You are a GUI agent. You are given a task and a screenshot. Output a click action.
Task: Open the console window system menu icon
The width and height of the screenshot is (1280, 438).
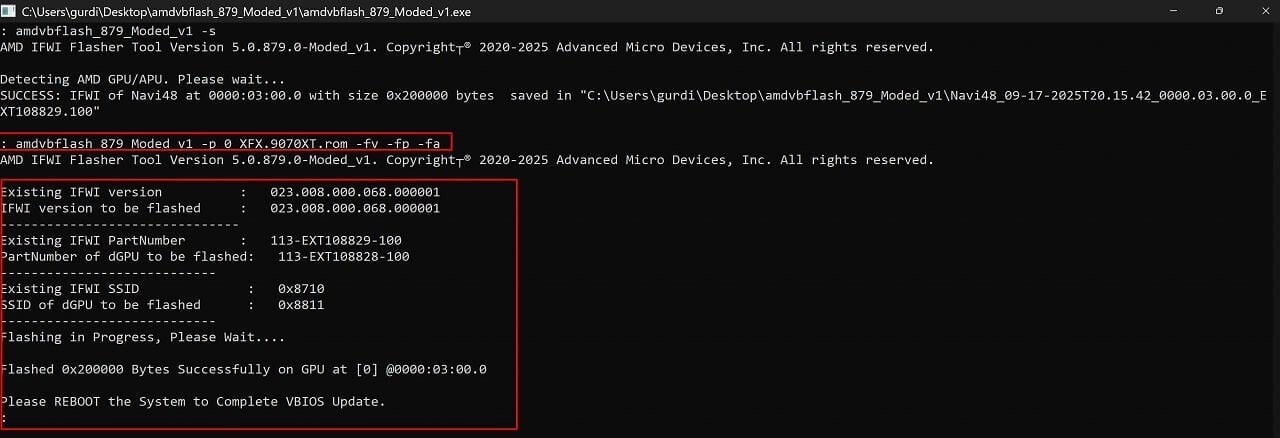tap(9, 11)
